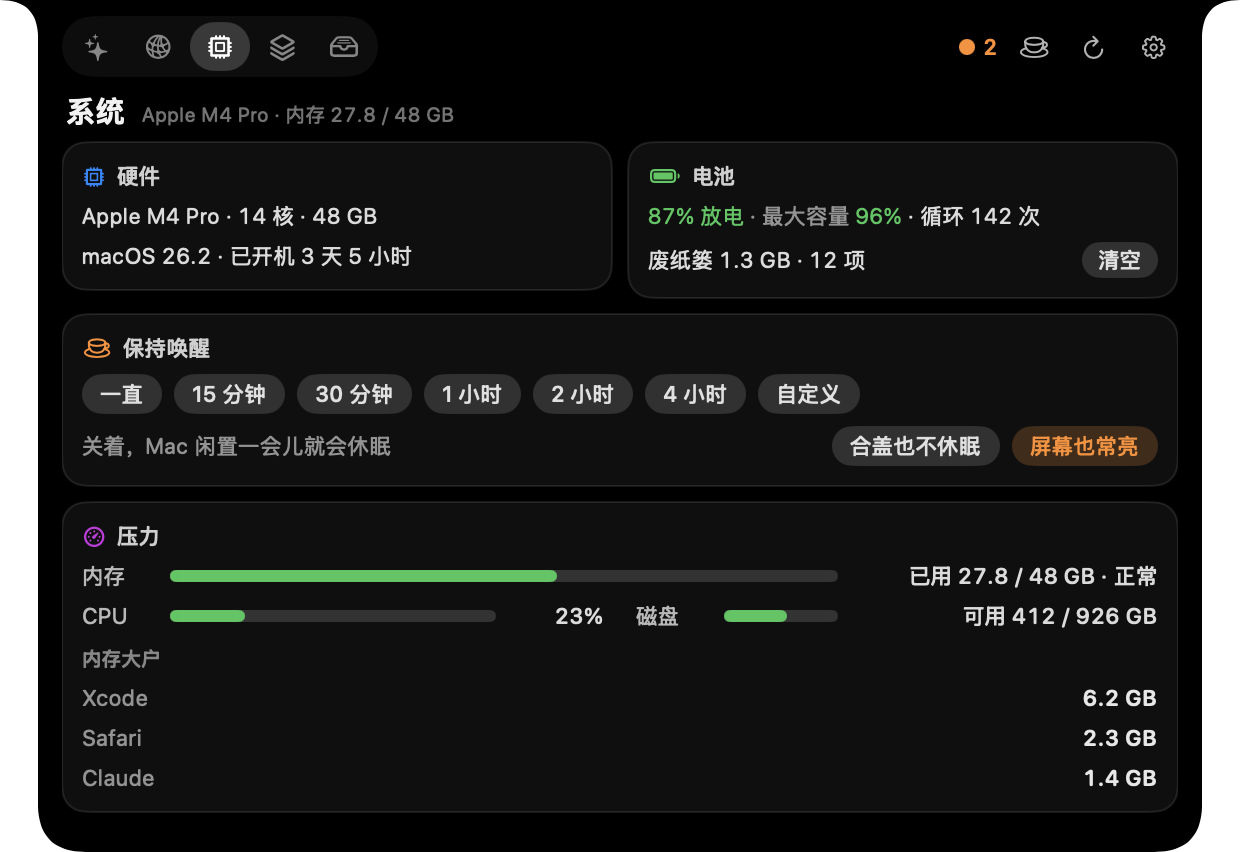Viewport: 1240px width, 852px height.
Task: Click the orange cup icon beside 保持唤醒
Action: coord(96,349)
